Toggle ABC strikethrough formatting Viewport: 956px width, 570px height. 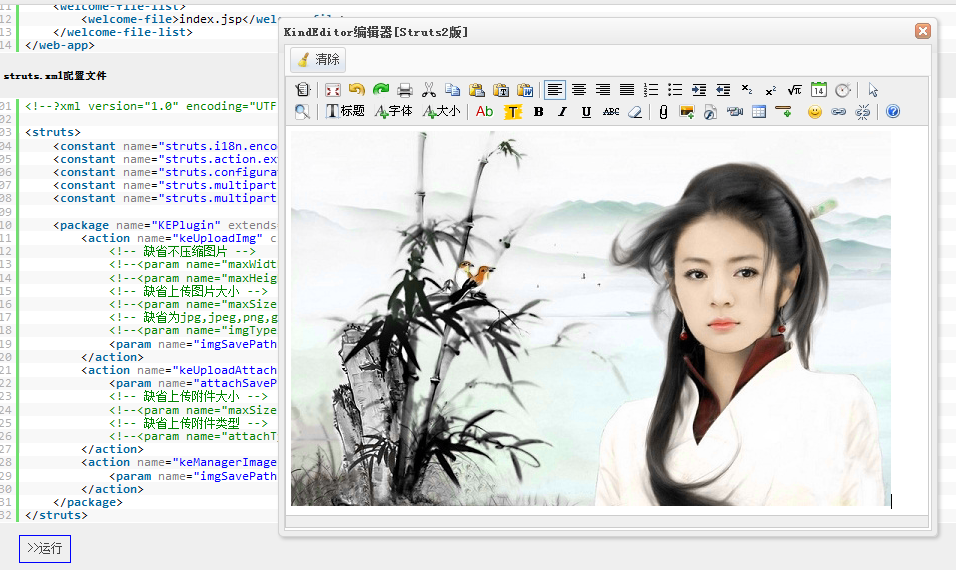click(611, 112)
